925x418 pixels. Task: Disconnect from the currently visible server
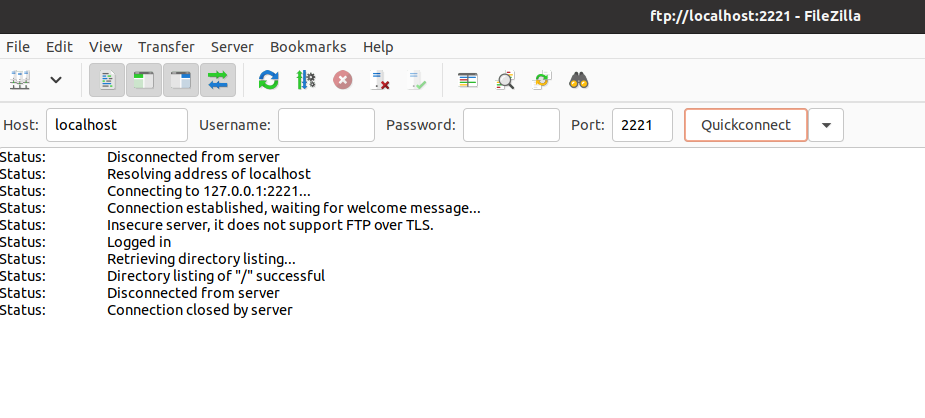(380, 80)
